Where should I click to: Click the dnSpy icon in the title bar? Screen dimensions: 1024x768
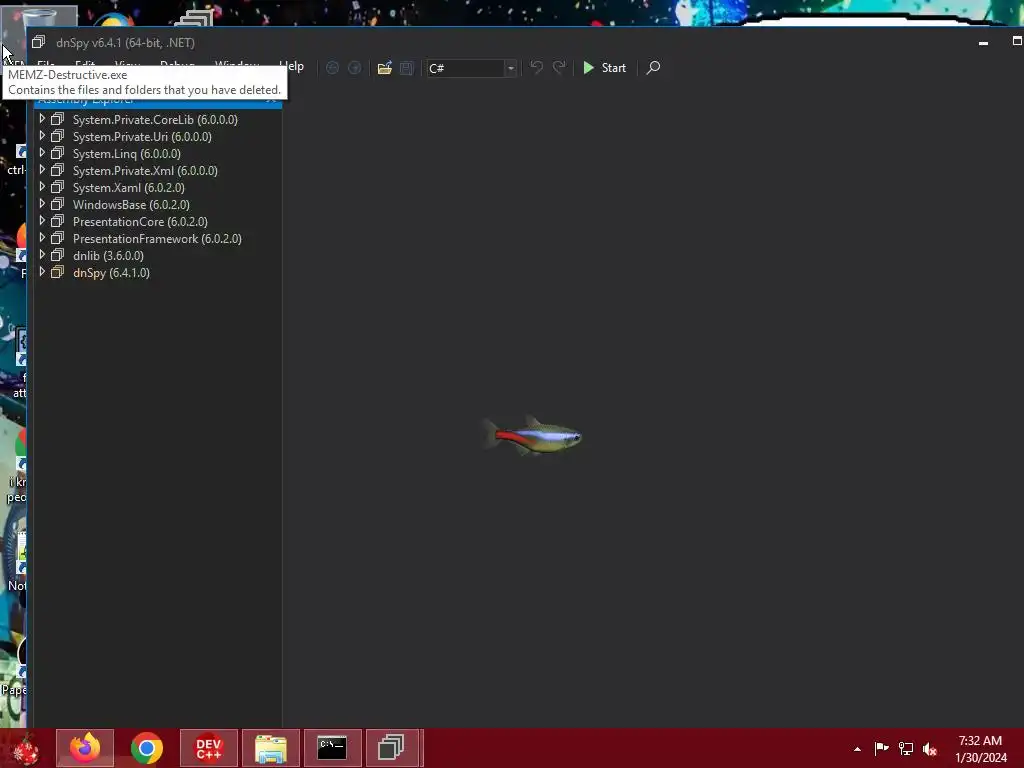tap(39, 42)
